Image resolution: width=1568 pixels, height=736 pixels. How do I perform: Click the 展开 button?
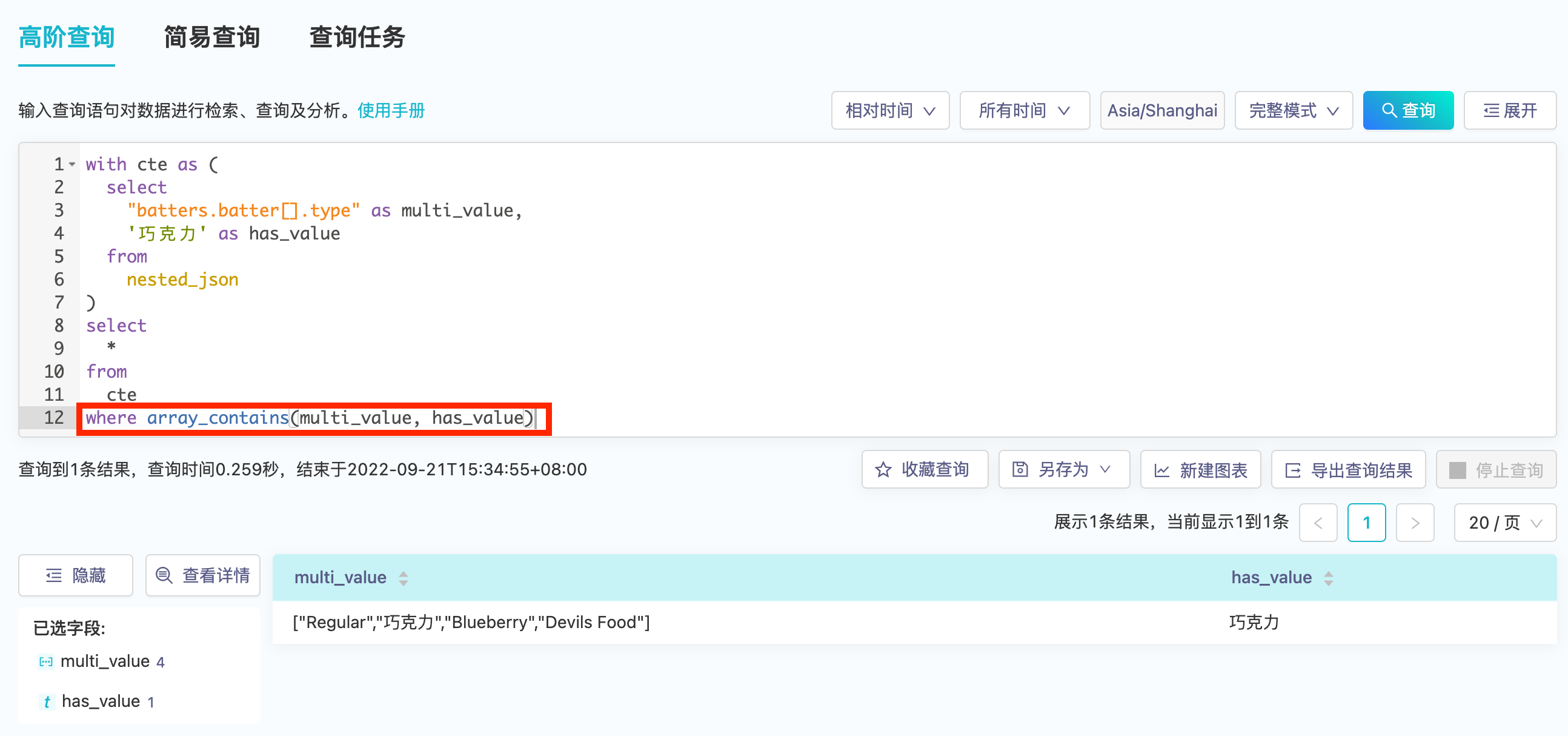point(1510,110)
